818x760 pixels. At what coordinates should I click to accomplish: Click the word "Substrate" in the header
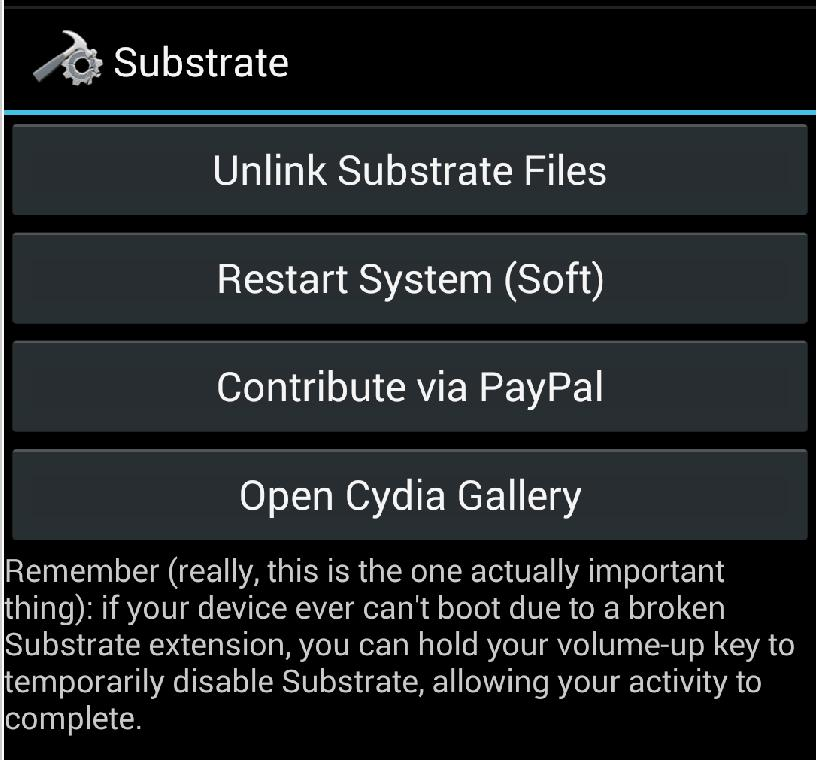(x=200, y=62)
